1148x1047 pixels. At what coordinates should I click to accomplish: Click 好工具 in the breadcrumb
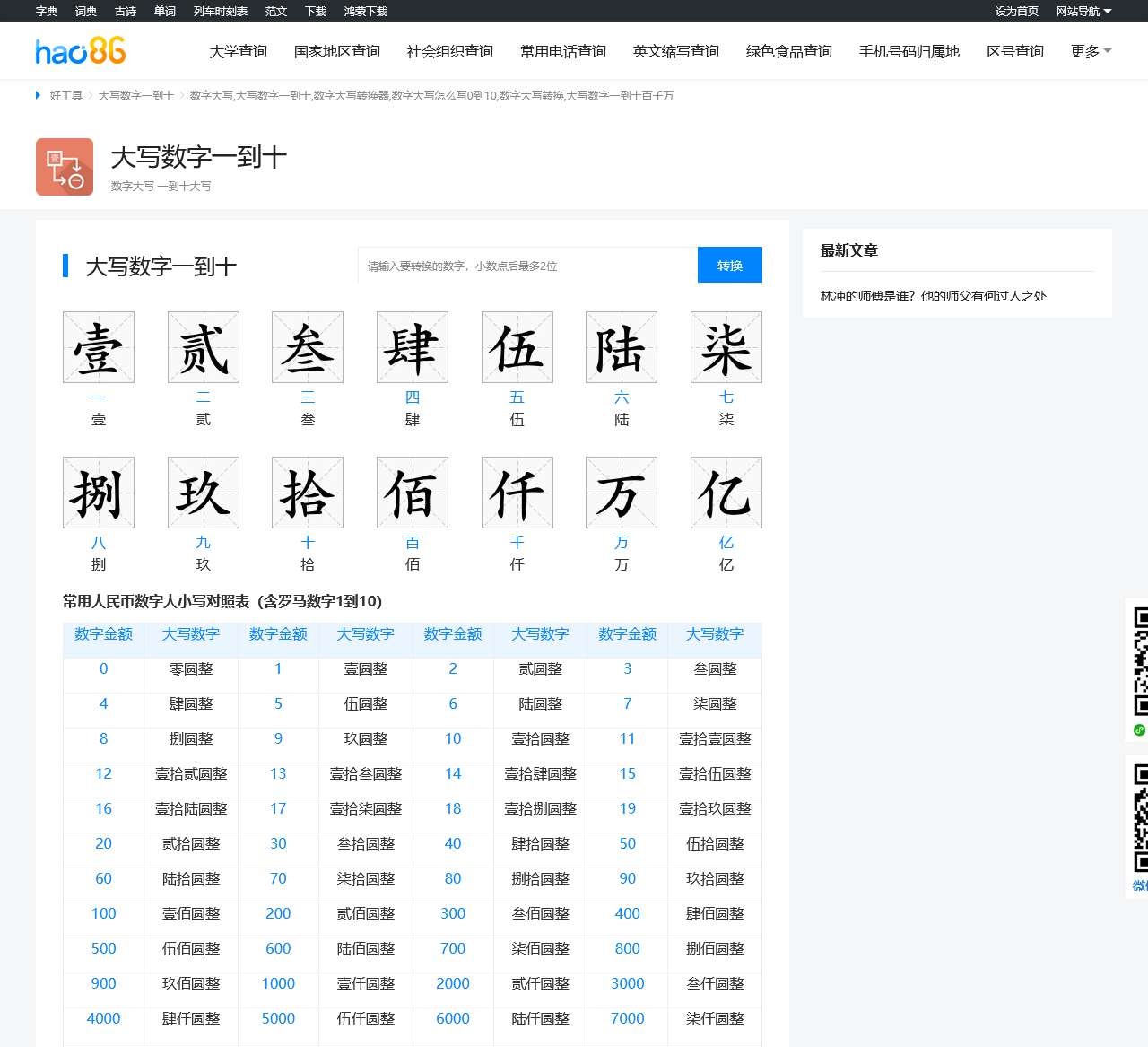coord(65,95)
